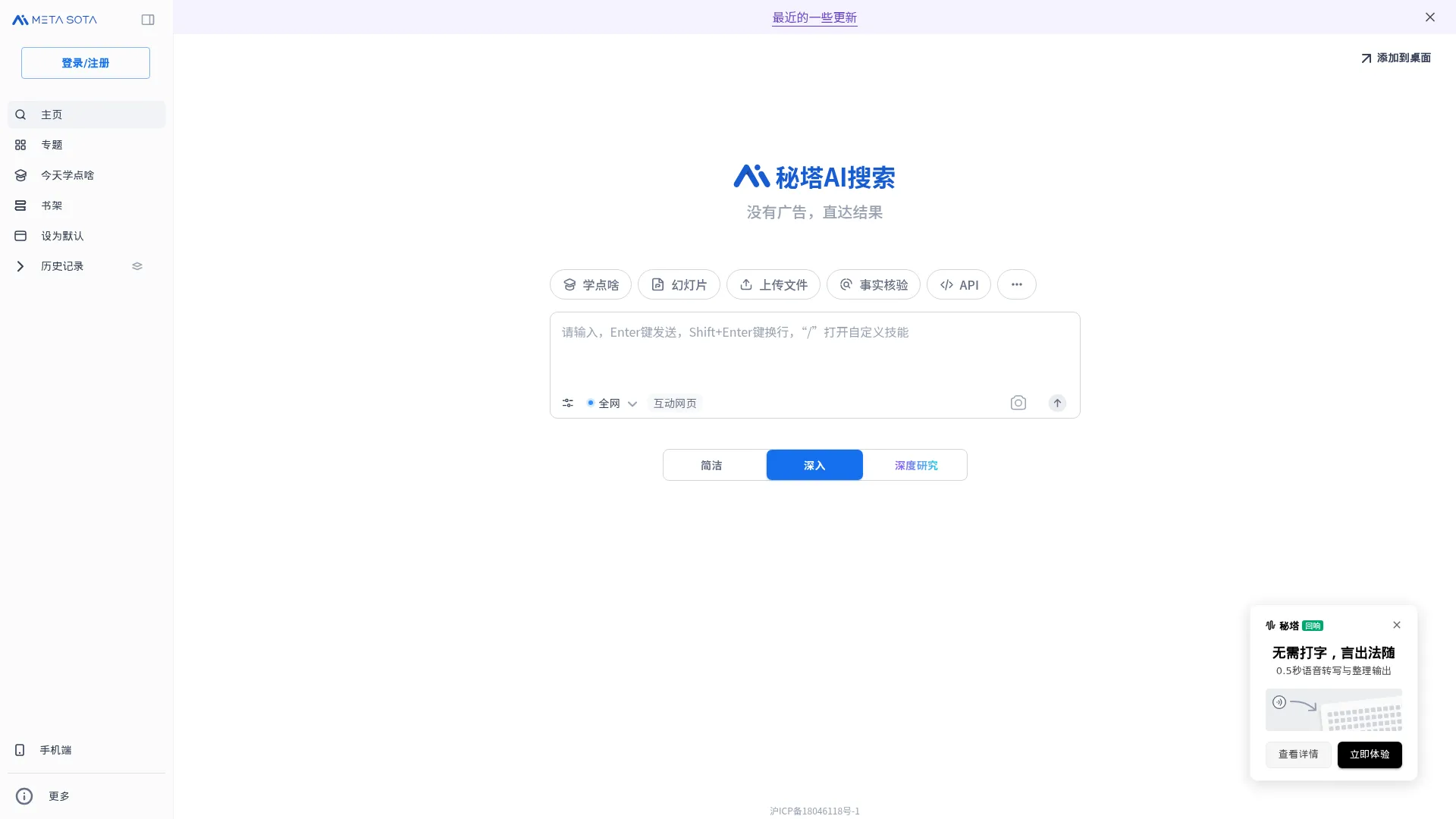1456x819 pixels.
Task: Open 沪ICP备18046118号-1 footer link
Action: point(814,811)
